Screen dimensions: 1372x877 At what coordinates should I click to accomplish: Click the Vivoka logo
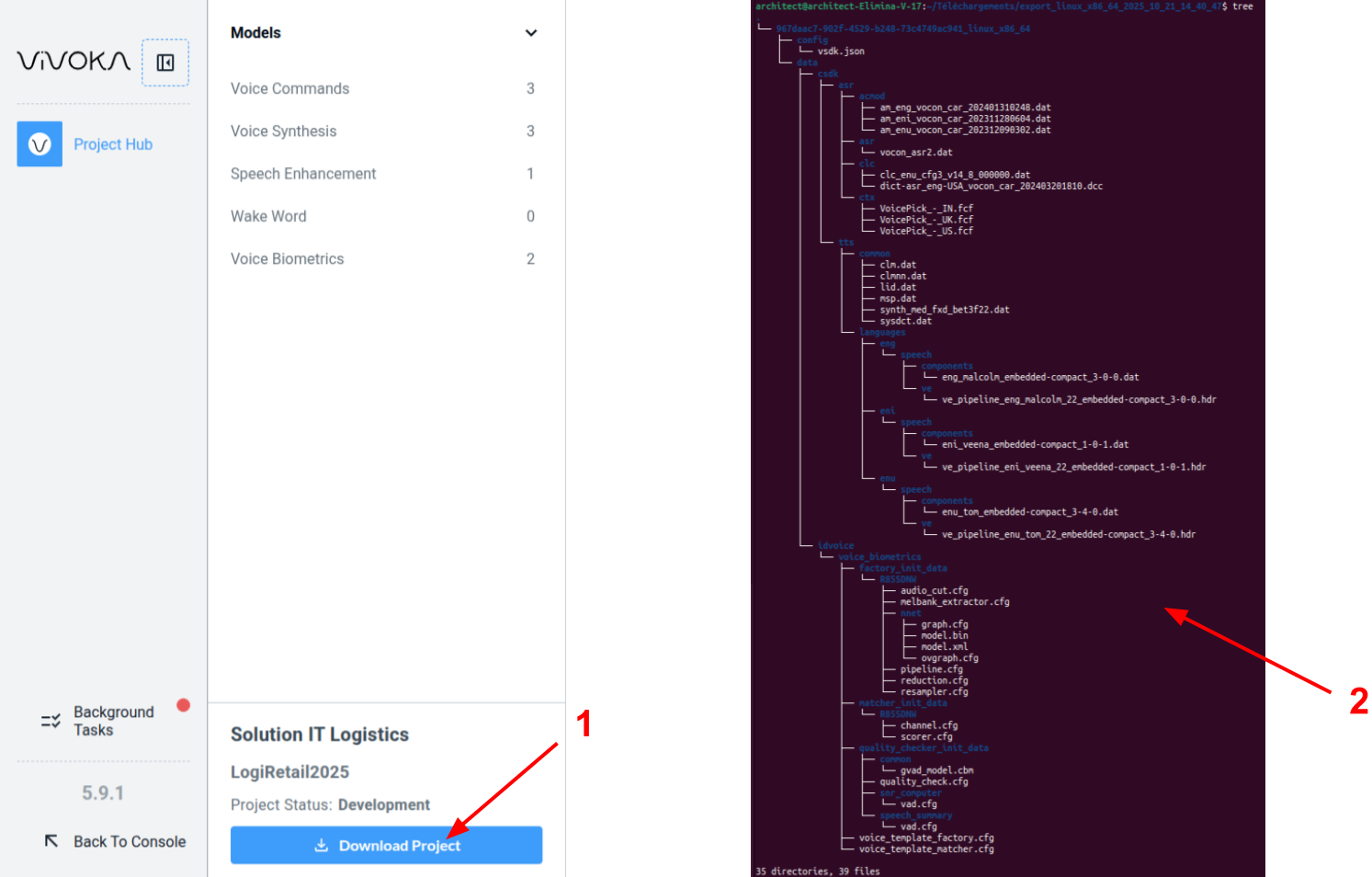click(74, 62)
